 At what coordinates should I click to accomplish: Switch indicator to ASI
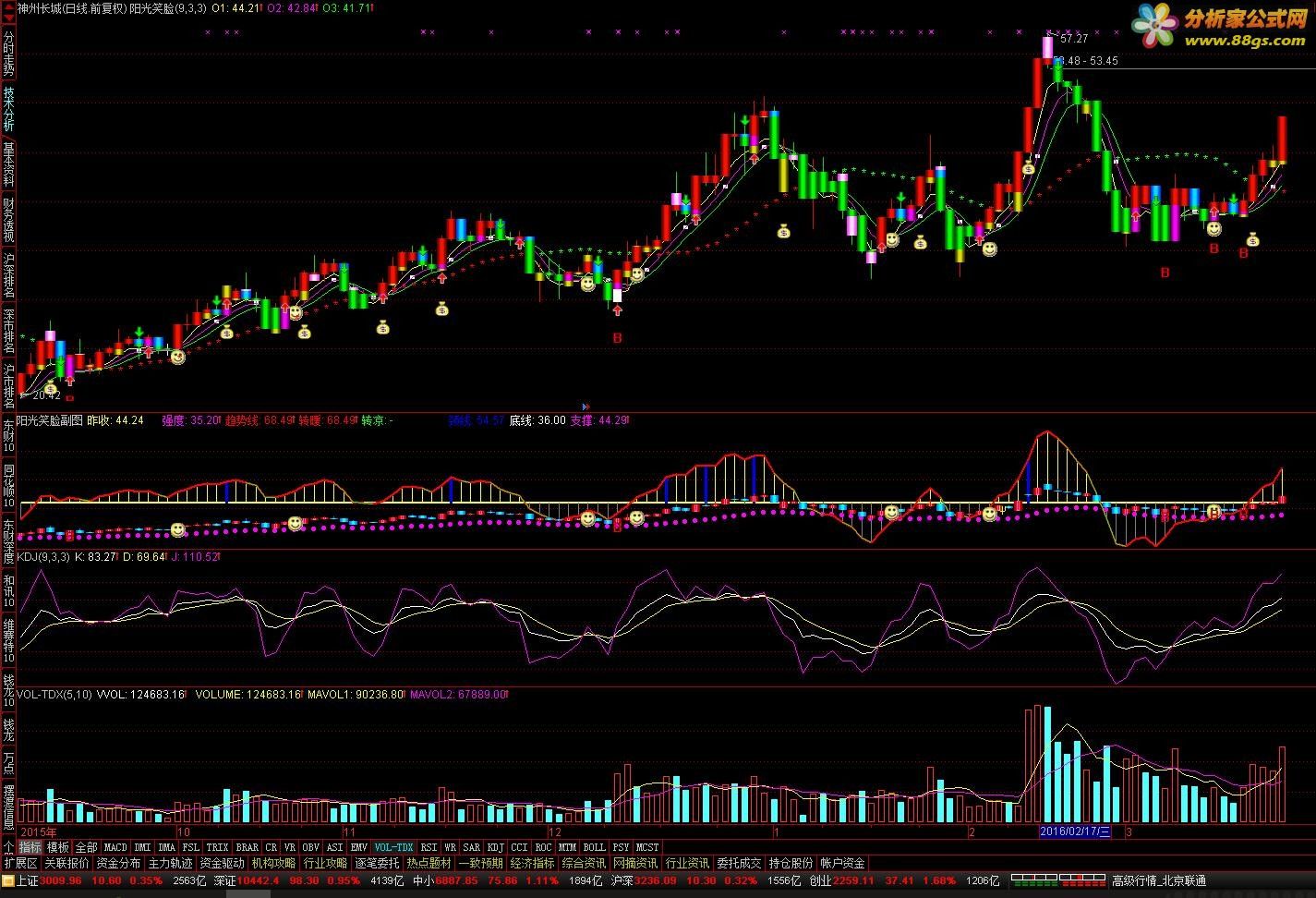point(335,847)
